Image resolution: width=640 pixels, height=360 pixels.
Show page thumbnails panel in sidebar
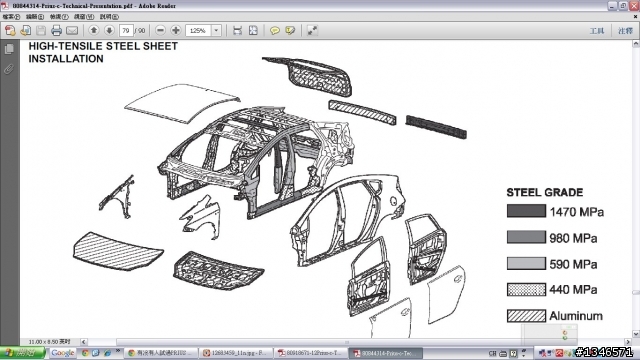9,49
